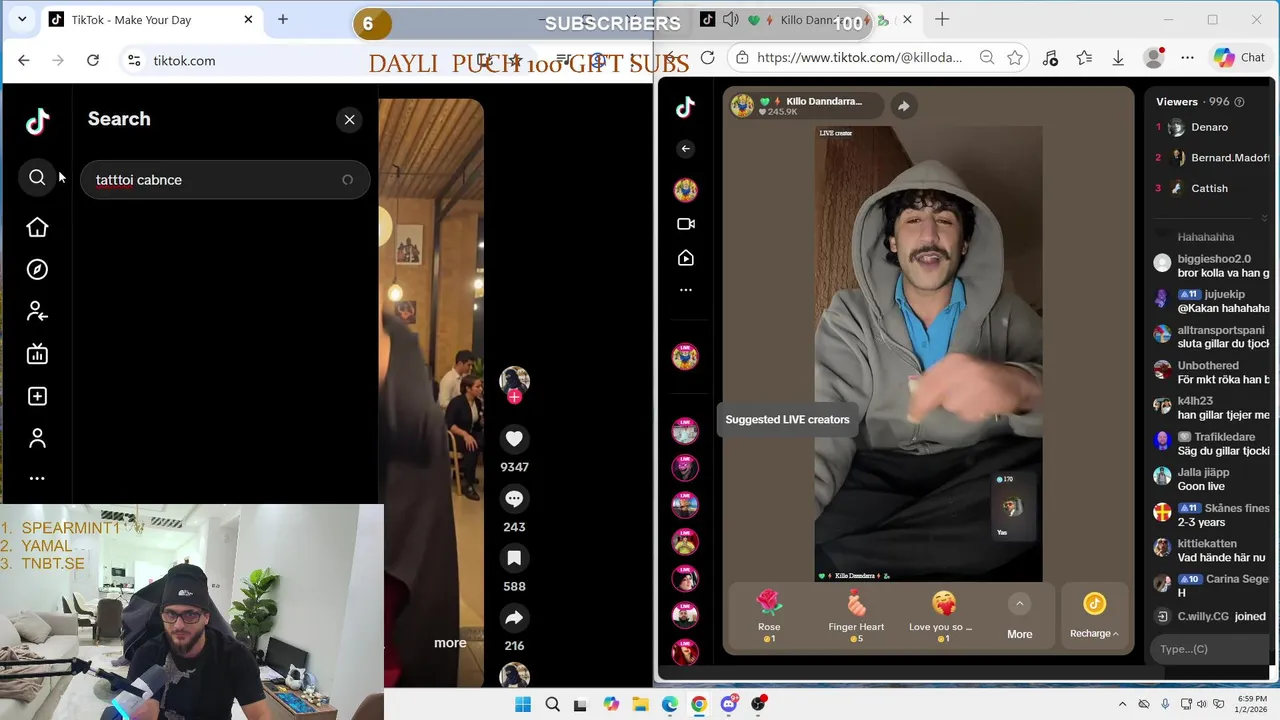
Task: Send a Finger Heart gift
Action: coord(856,616)
